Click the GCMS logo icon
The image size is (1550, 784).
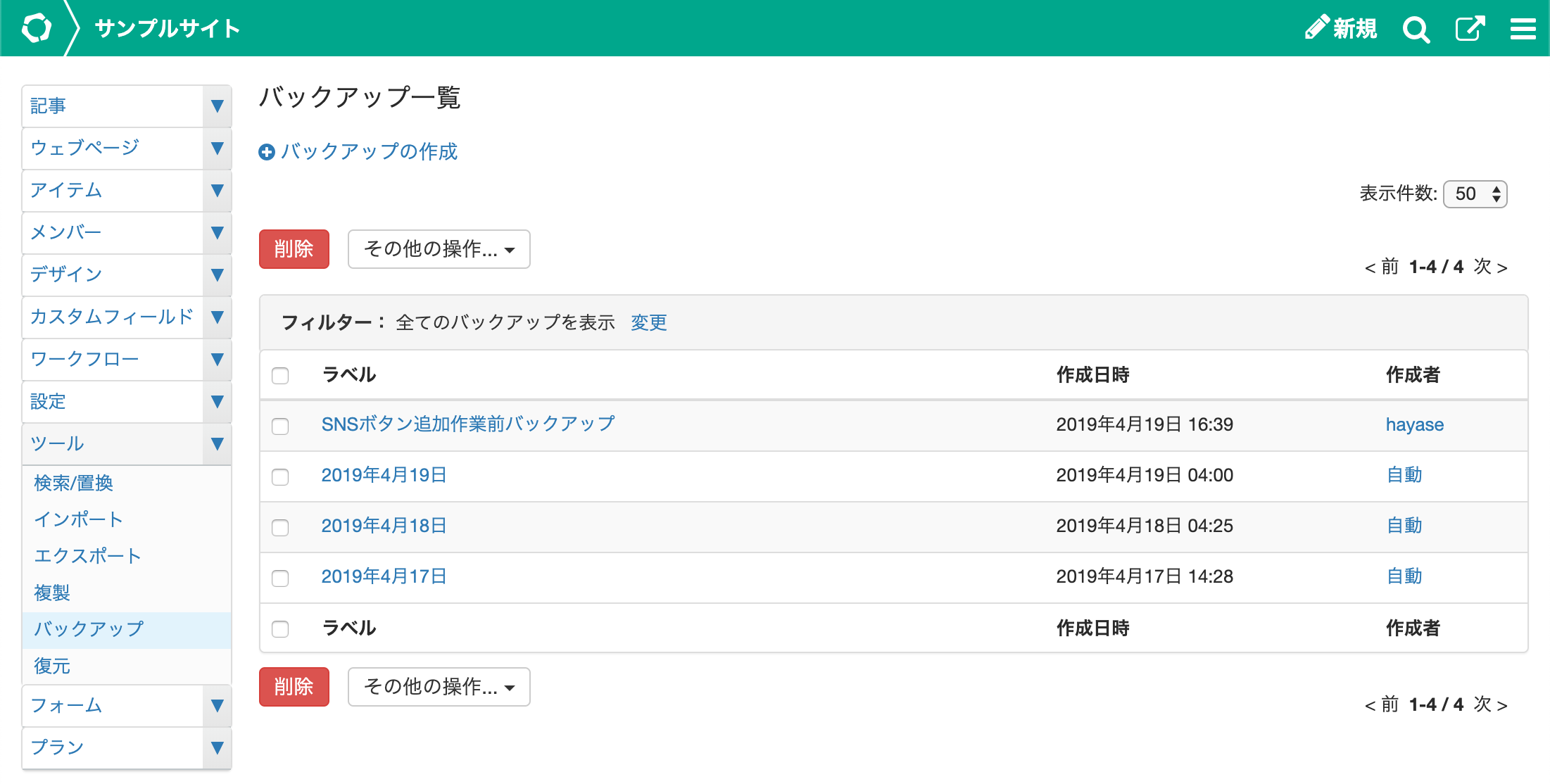pos(30,27)
